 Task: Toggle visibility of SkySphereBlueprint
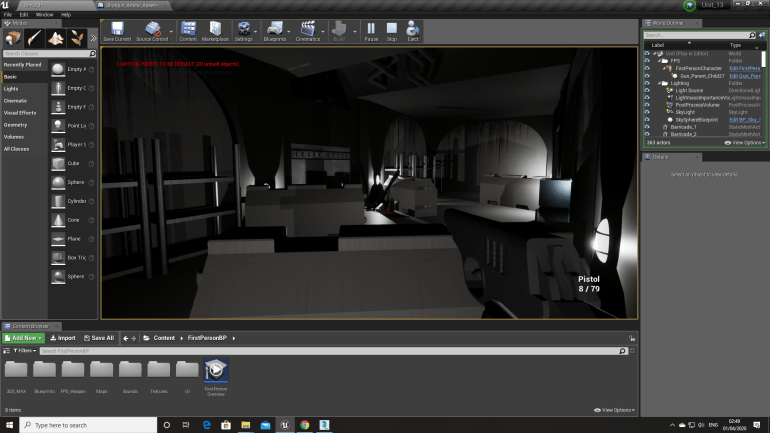[x=647, y=120]
